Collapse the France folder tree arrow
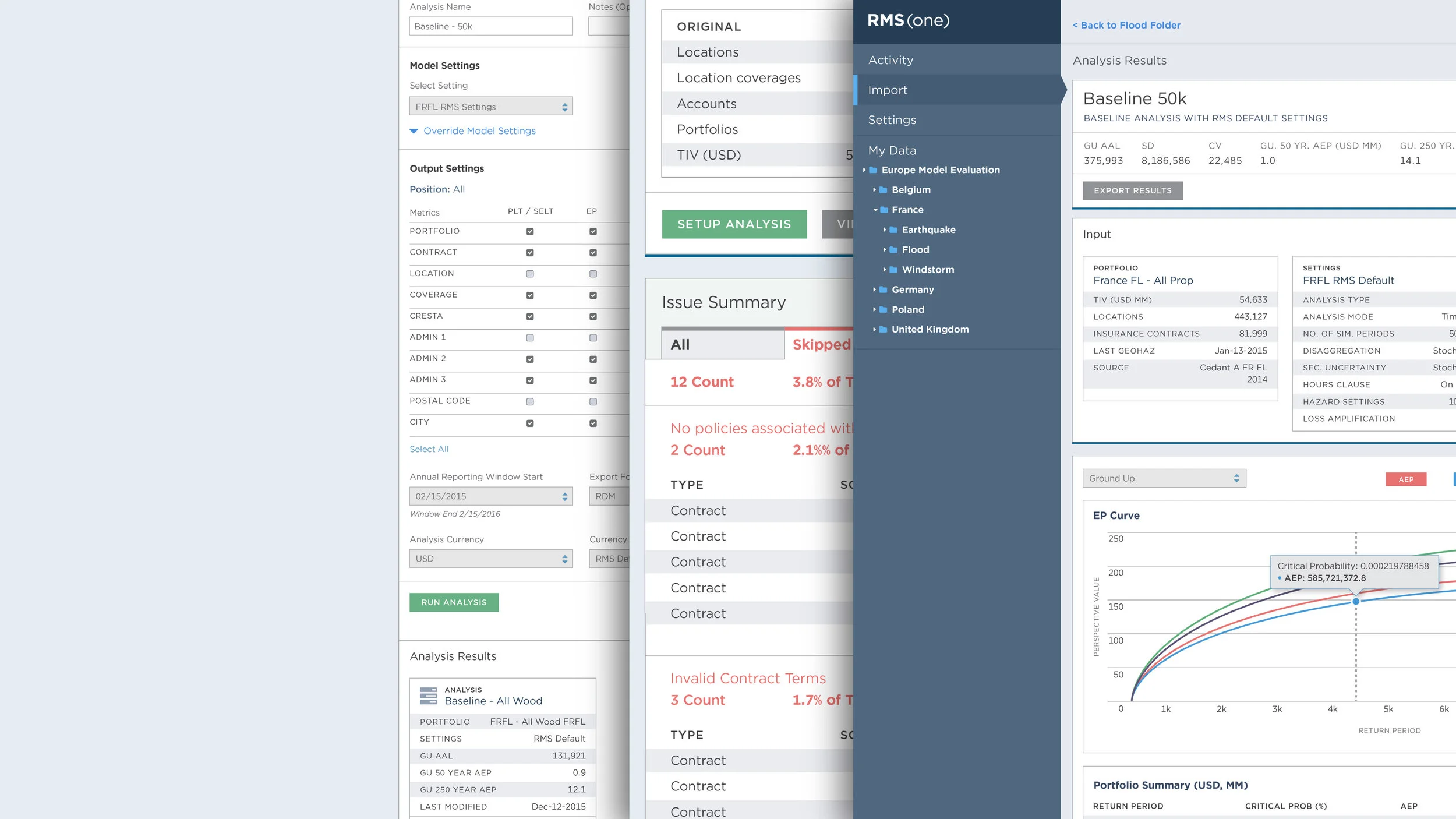1456x819 pixels. (x=875, y=210)
